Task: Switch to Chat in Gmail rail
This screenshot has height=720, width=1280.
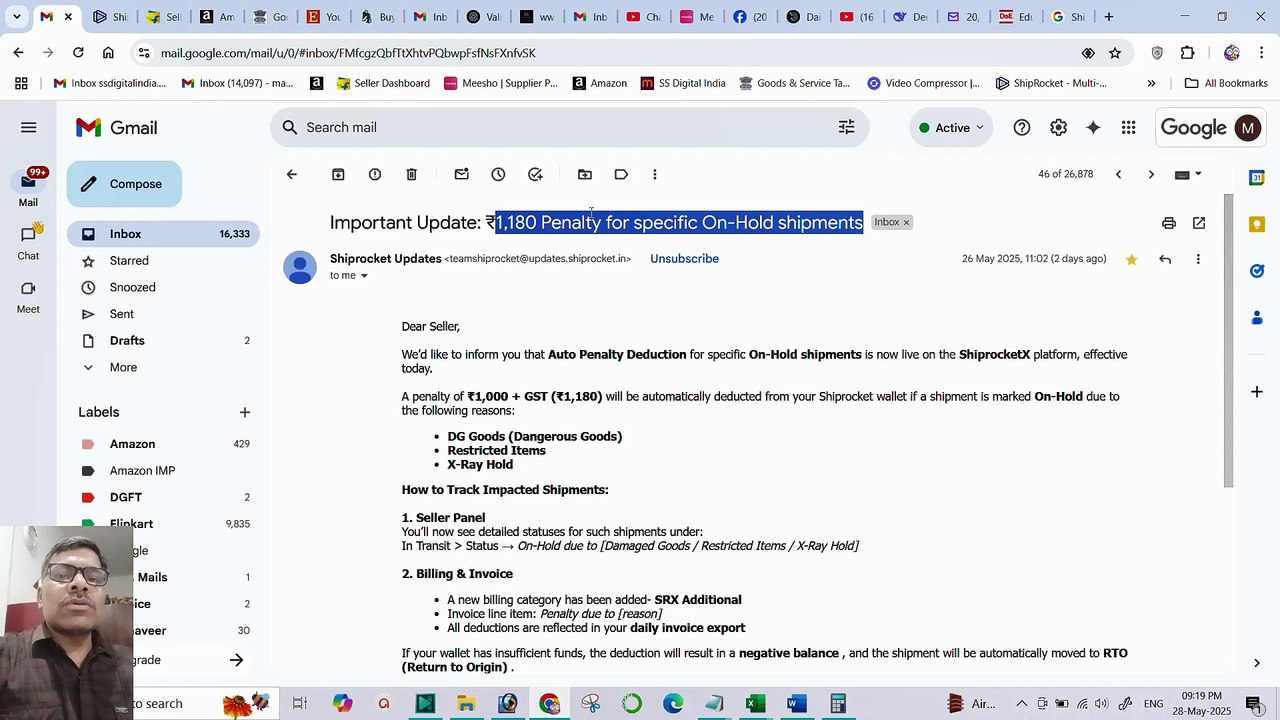Action: coord(28,242)
